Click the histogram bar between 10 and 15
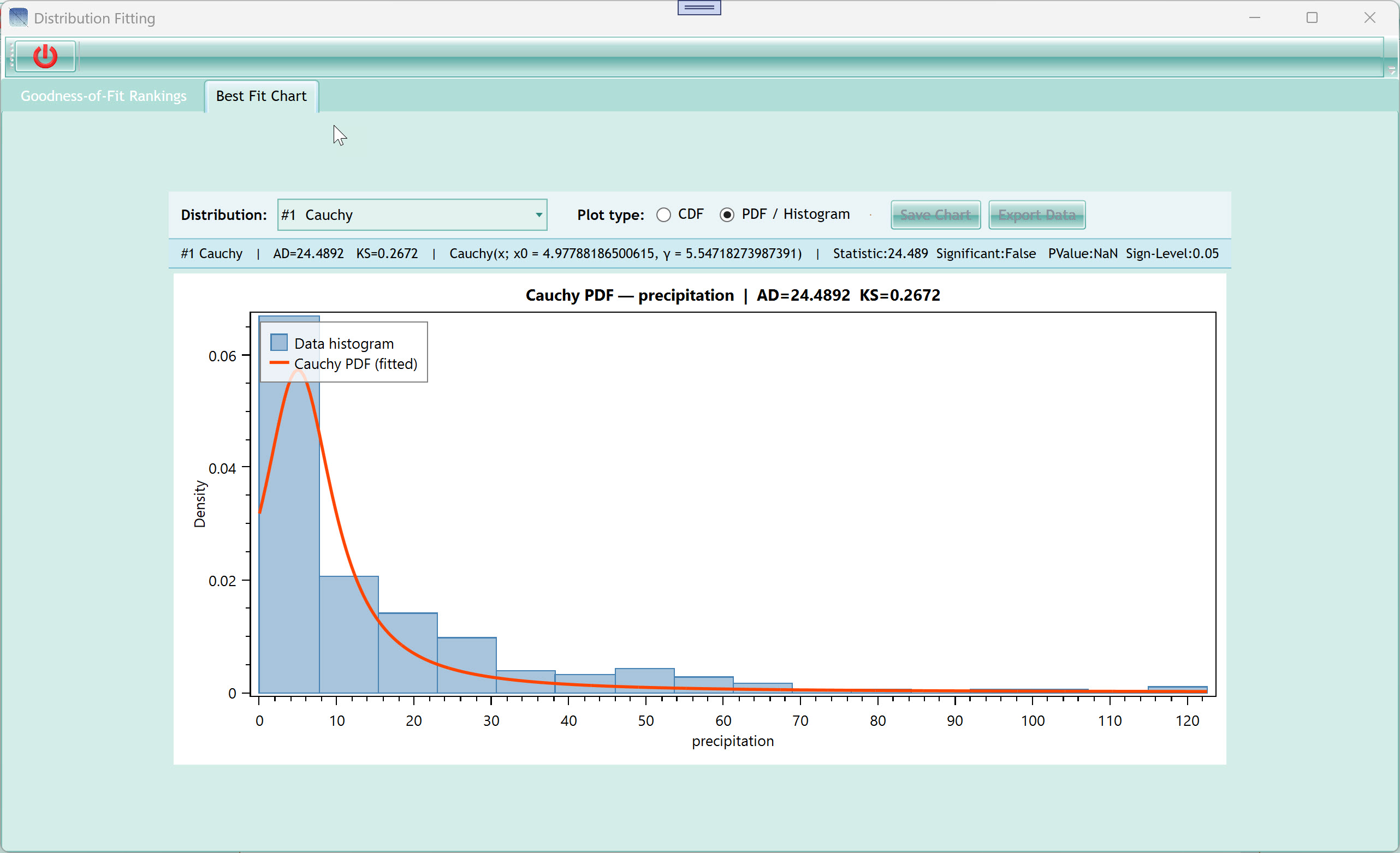The height and width of the screenshot is (853, 1400). tap(348, 634)
